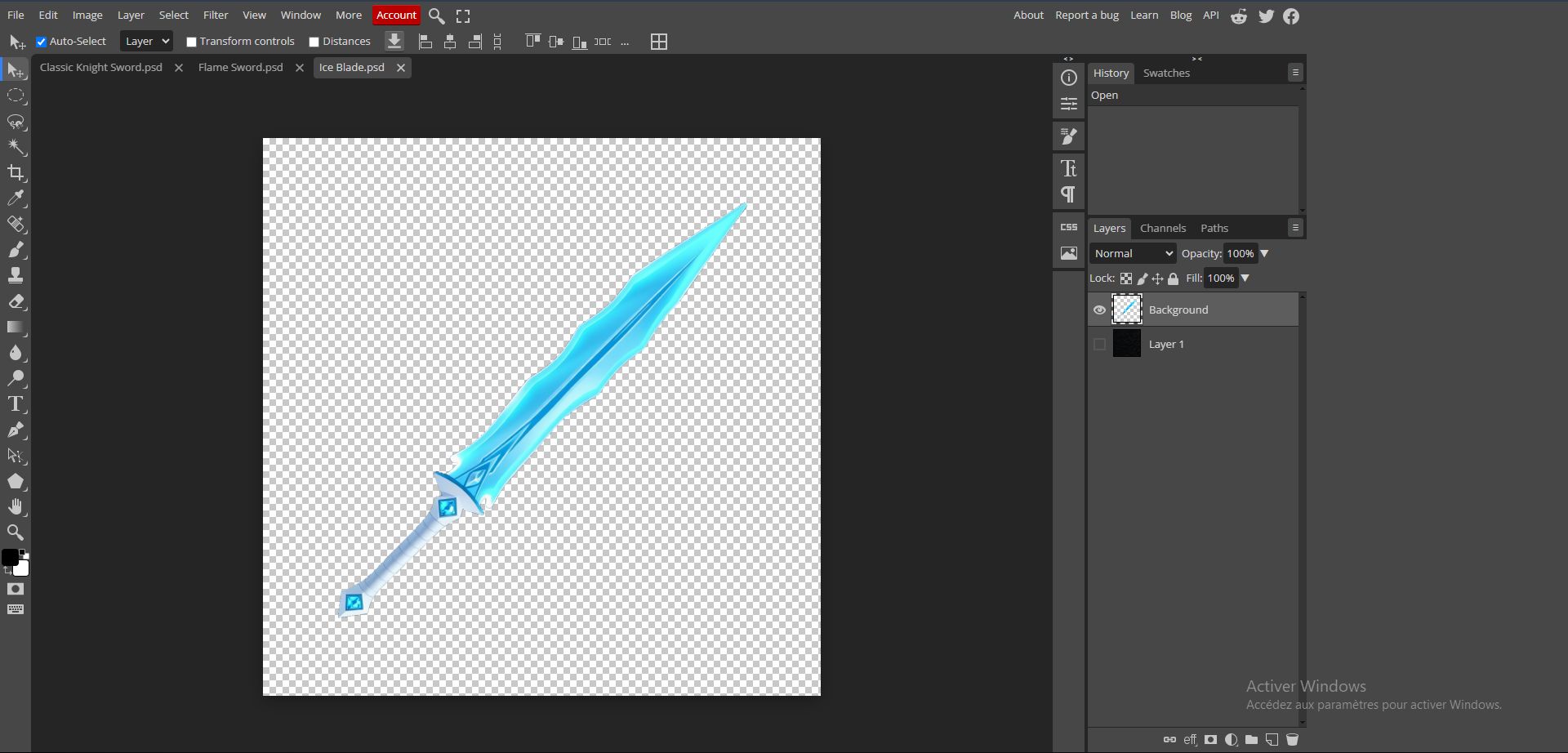Click the black foreground color swatch

pos(10,558)
